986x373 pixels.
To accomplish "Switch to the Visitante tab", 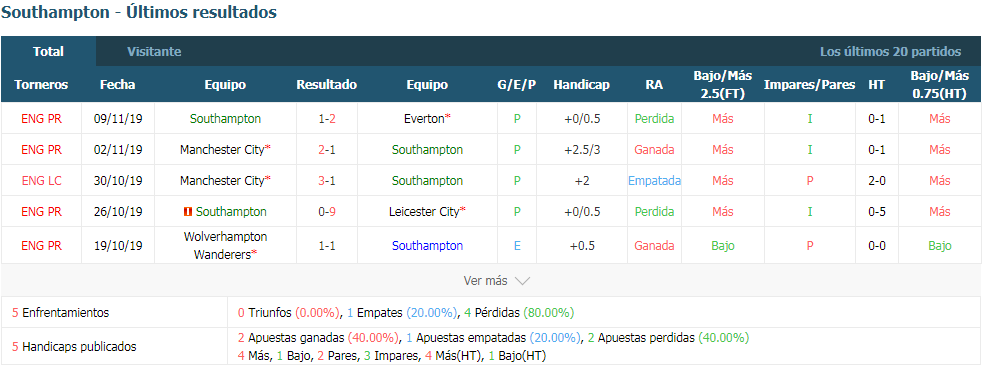I will pos(154,52).
